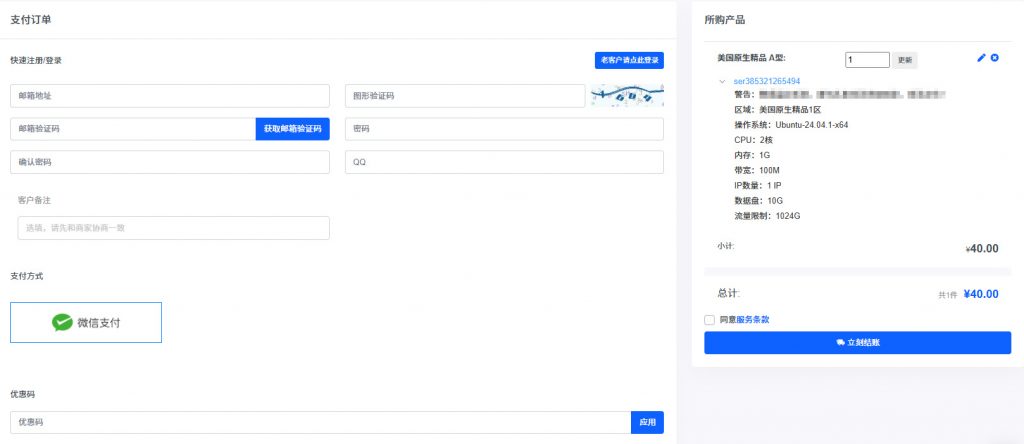The image size is (1024, 444).
Task: Click the 老客户请点此登录 login button
Action: [x=629, y=60]
